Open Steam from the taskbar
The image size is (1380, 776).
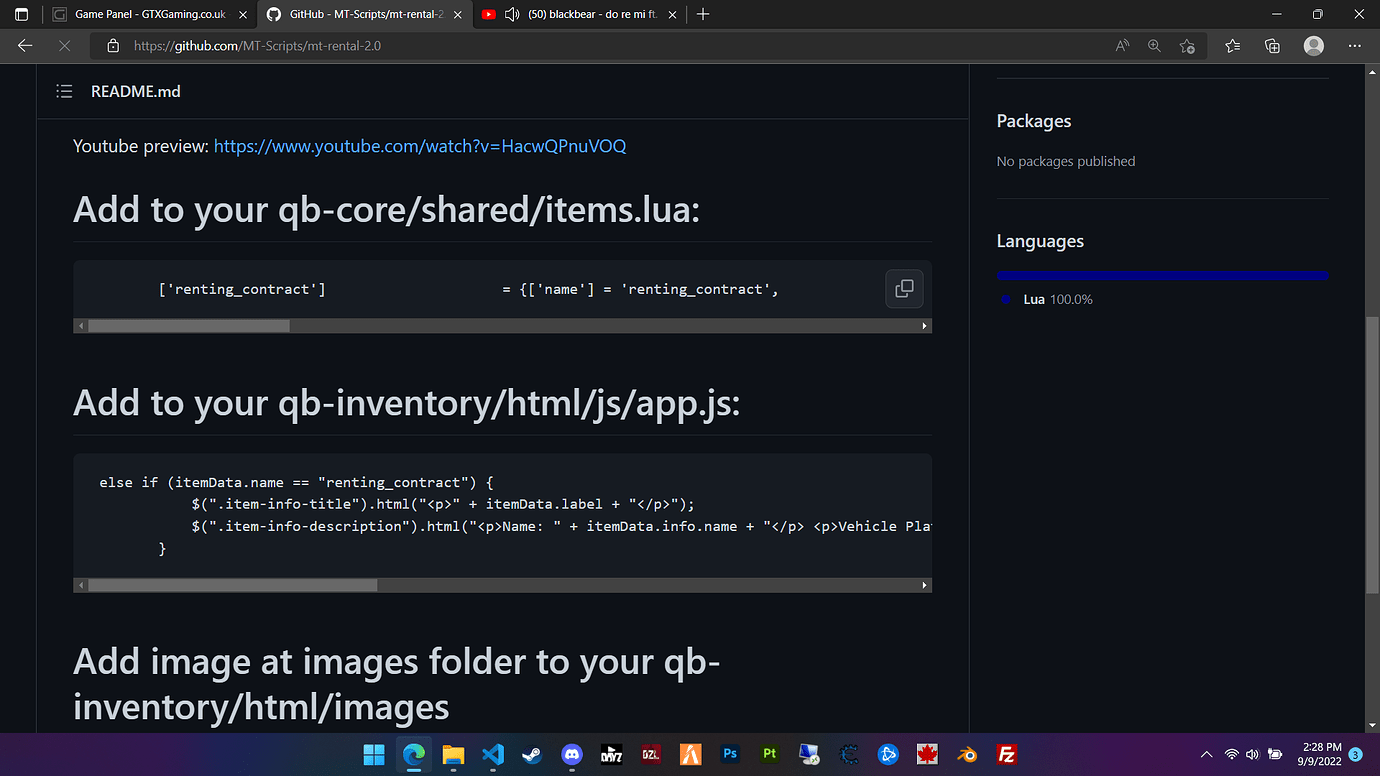tap(532, 754)
